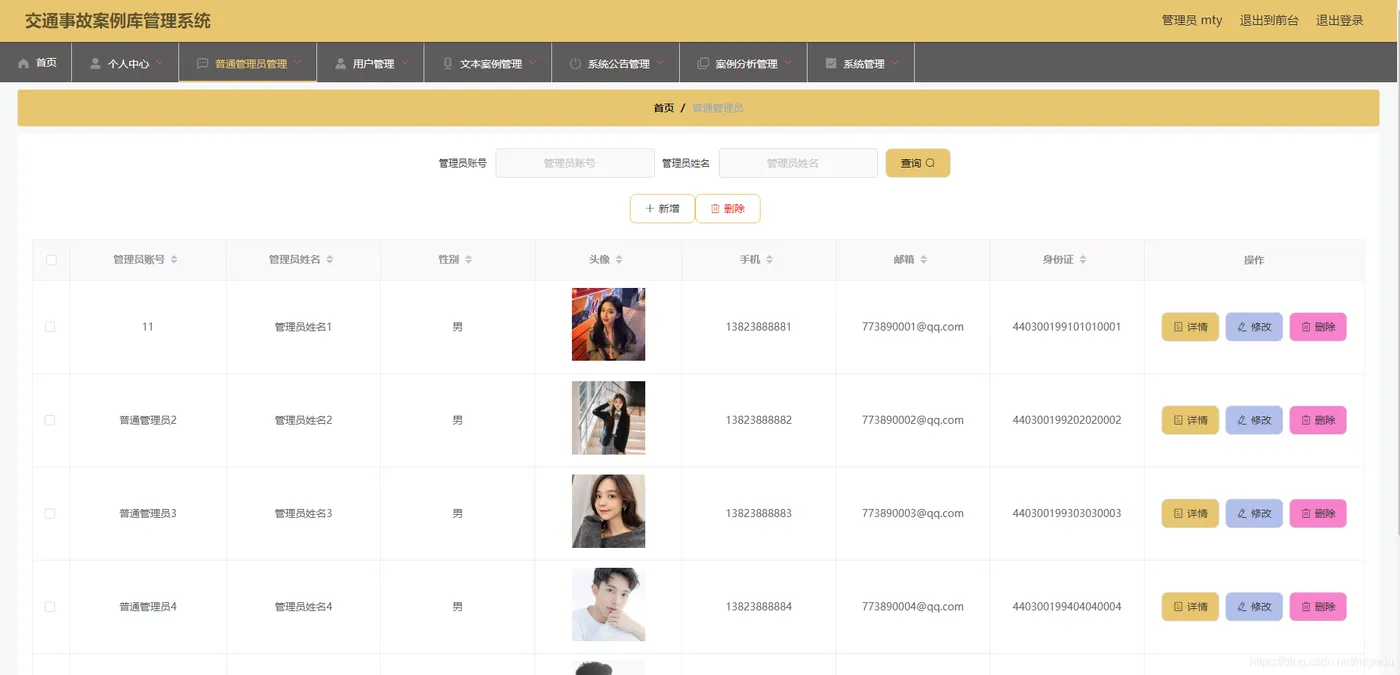The height and width of the screenshot is (675, 1400).
Task: Focus the 管理员账号 search input
Action: click(x=575, y=163)
